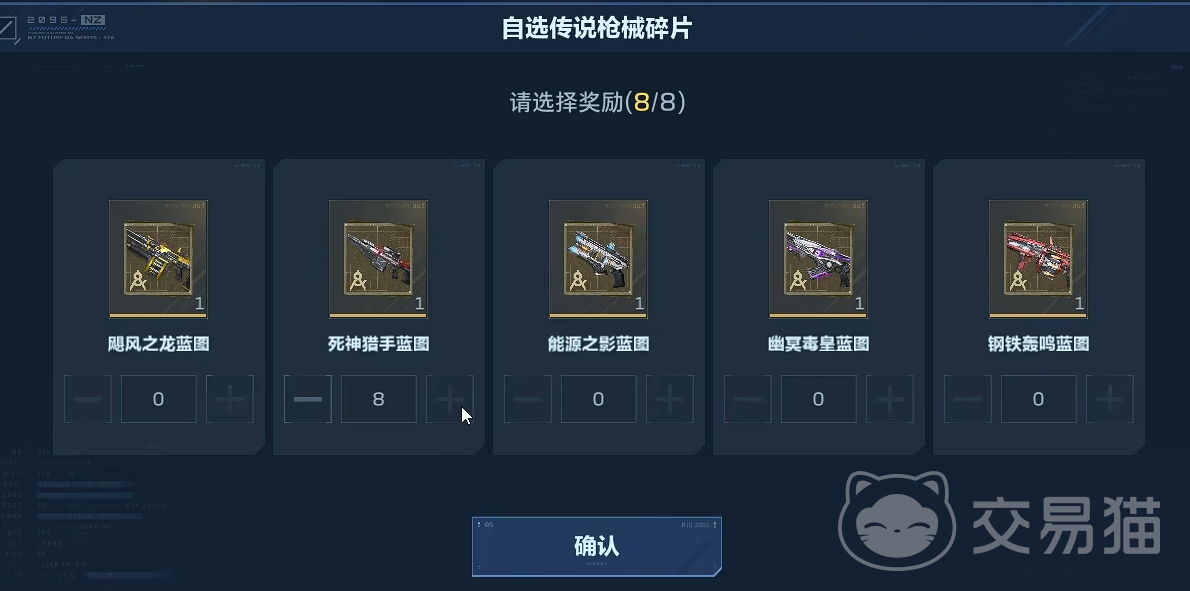Click the 幽冥毒皇蓝图 name label
The image size is (1190, 591).
pos(818,344)
